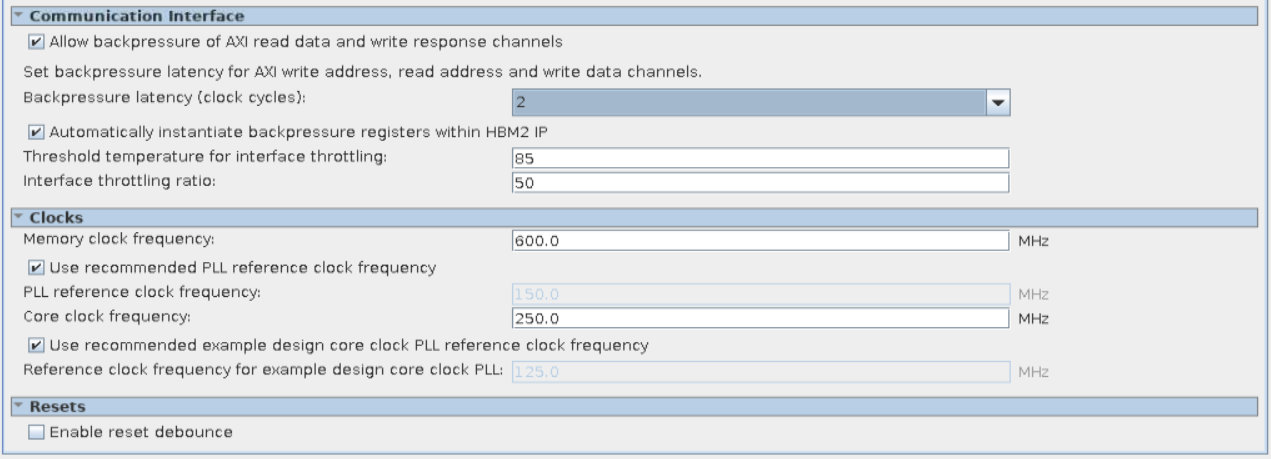
Task: Click the Threshold temperature input field
Action: pyautogui.click(x=759, y=158)
